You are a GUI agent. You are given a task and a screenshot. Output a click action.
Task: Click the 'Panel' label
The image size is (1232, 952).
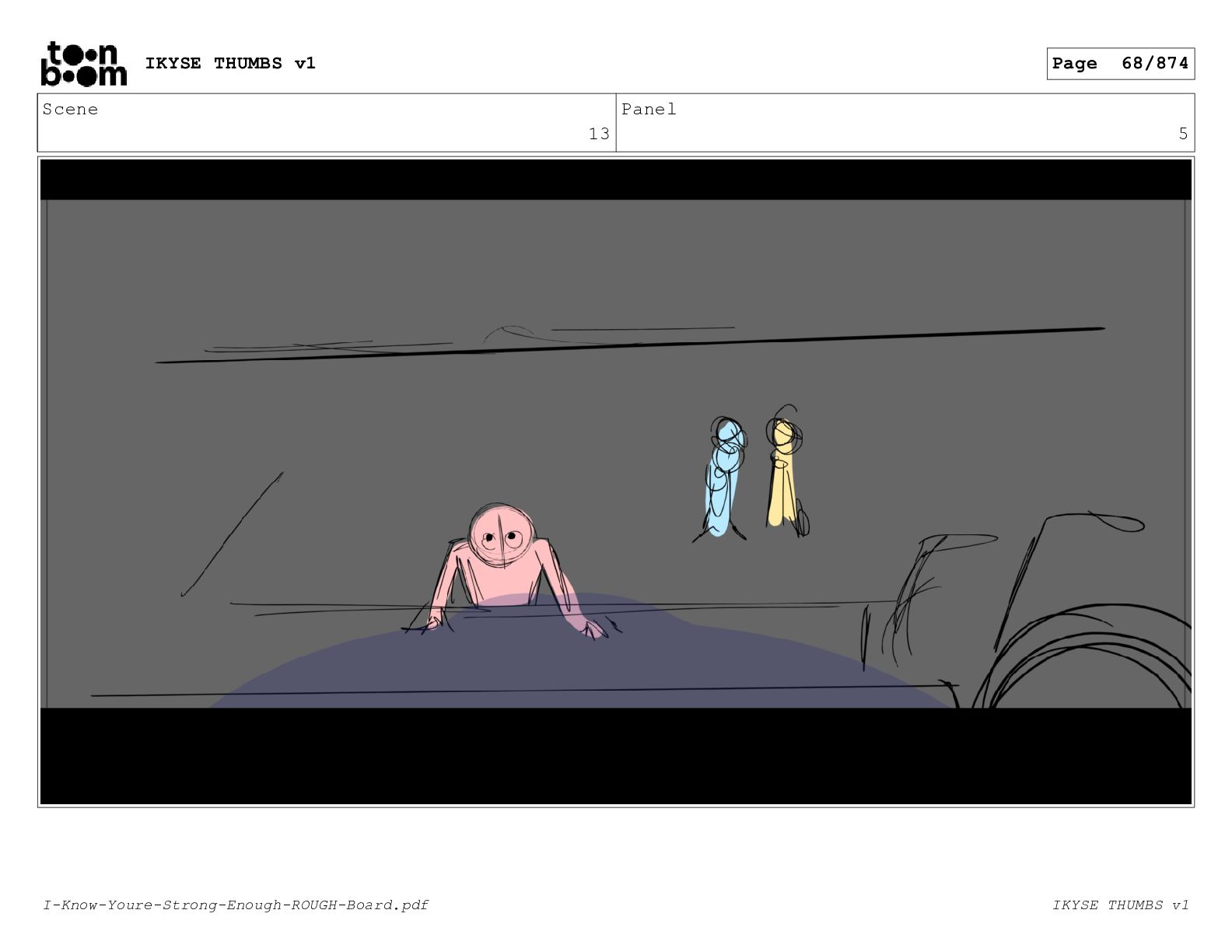[649, 109]
